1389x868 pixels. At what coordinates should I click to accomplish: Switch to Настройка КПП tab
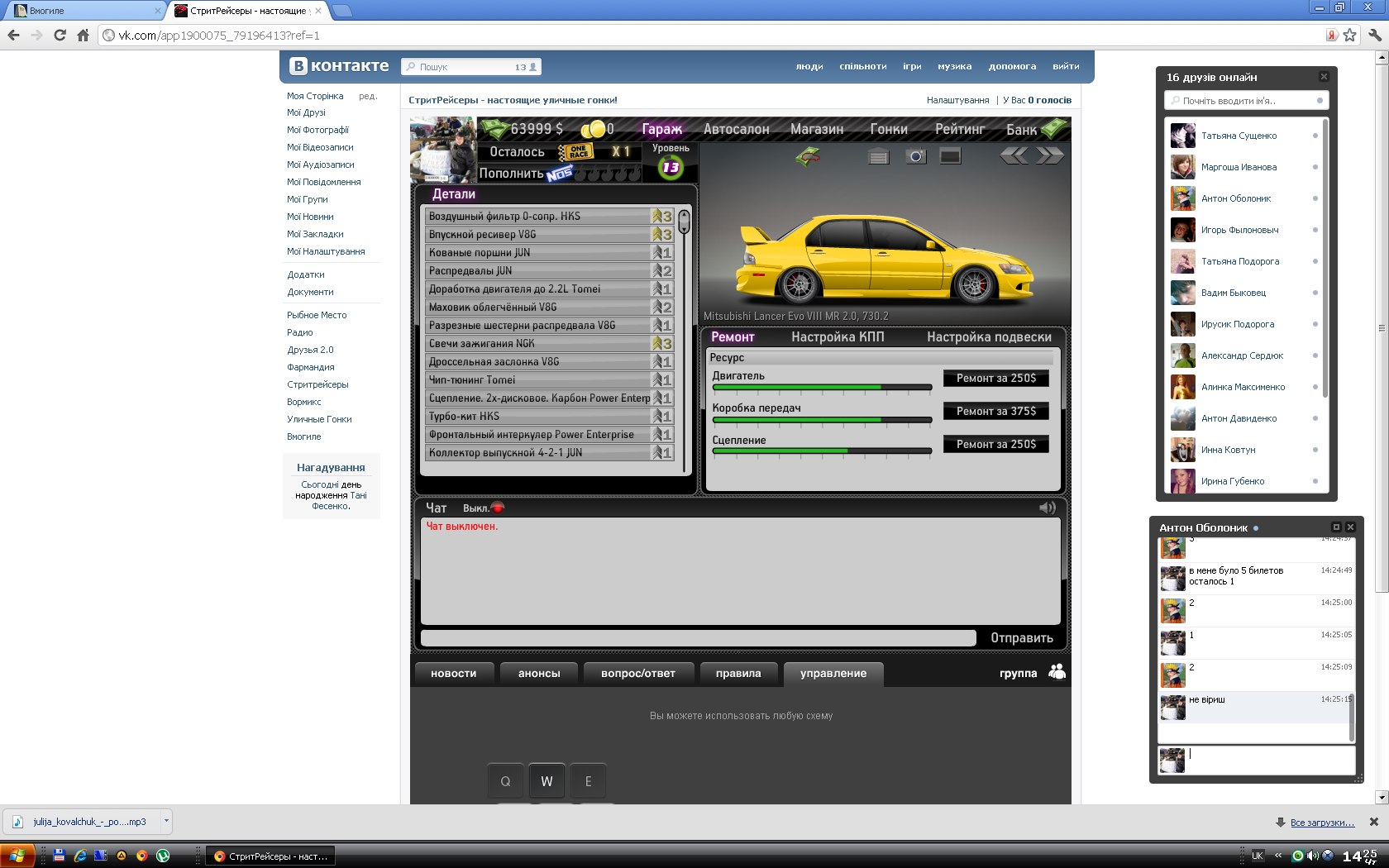point(837,336)
